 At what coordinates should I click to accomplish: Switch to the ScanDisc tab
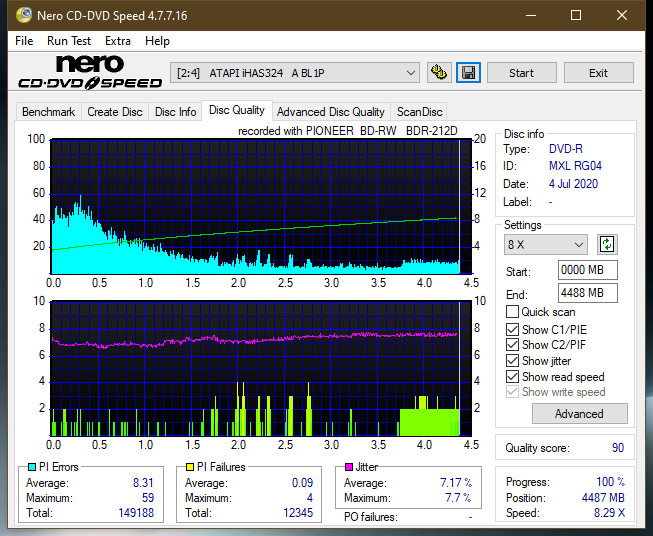[x=419, y=112]
